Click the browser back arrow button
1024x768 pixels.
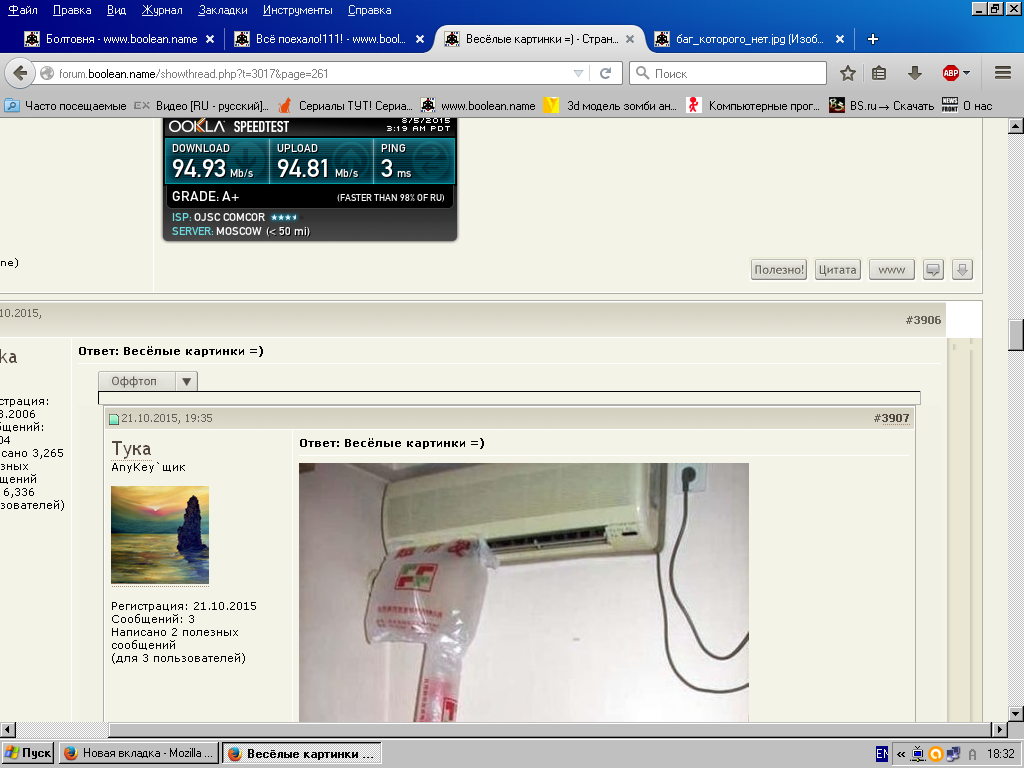pos(21,73)
